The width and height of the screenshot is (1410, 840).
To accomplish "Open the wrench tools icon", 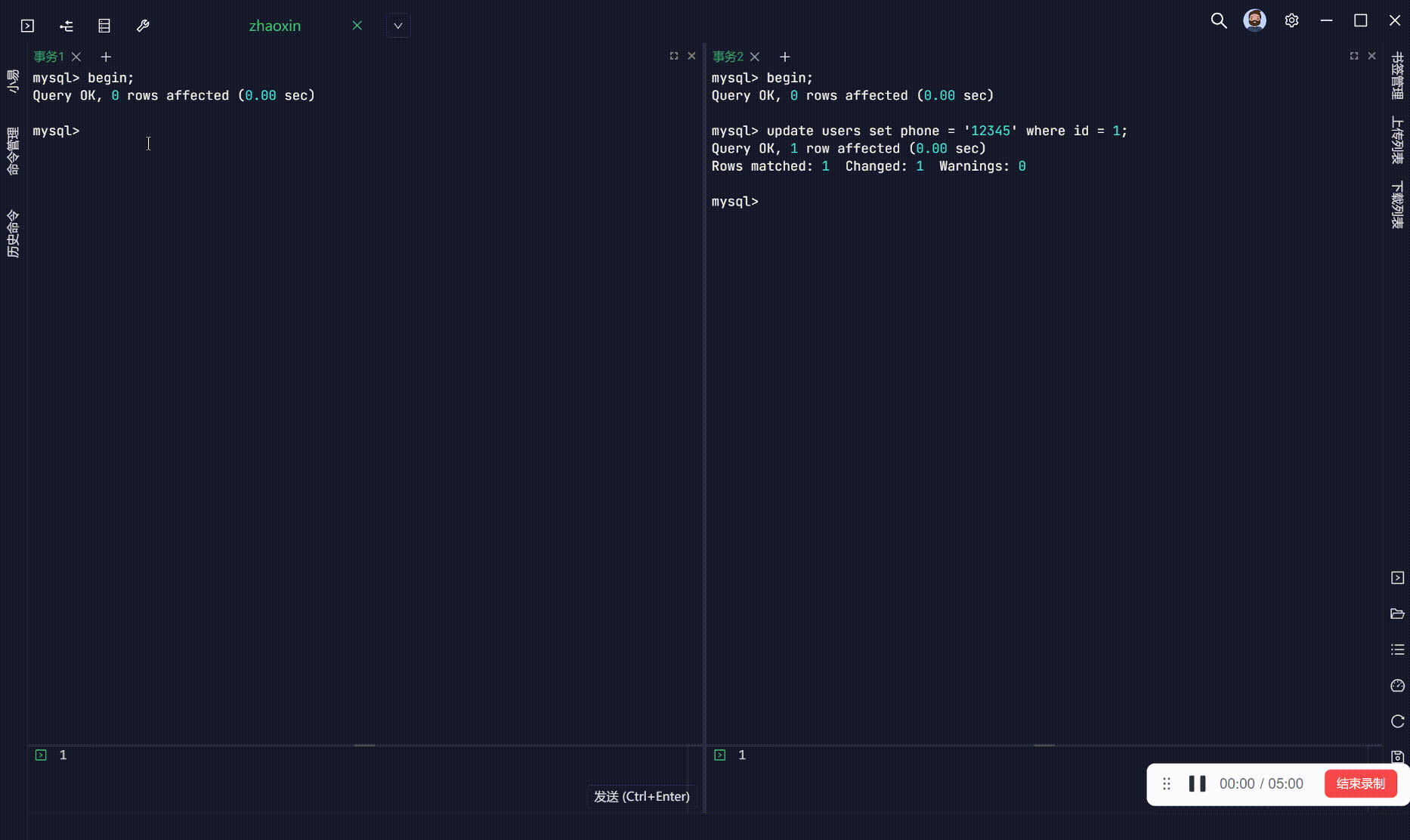I will [x=143, y=26].
